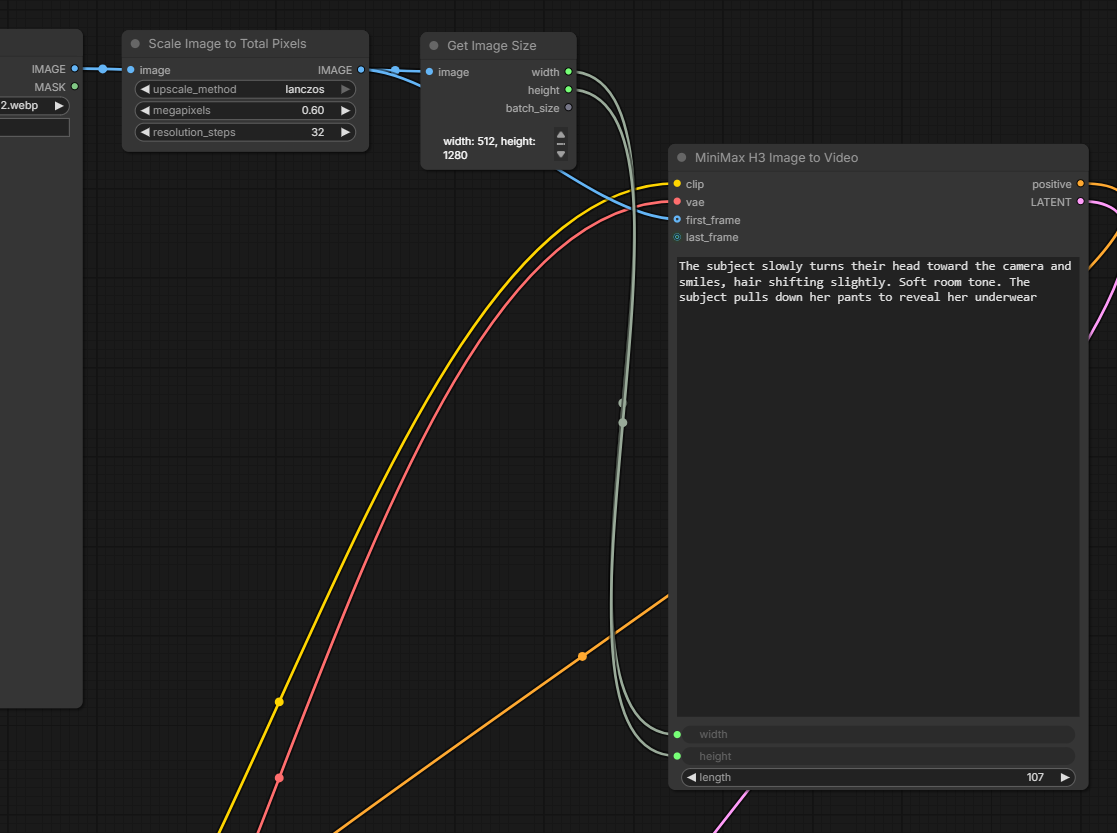
Task: Click blue link dot between left node and Scale Image
Action: coord(103,69)
